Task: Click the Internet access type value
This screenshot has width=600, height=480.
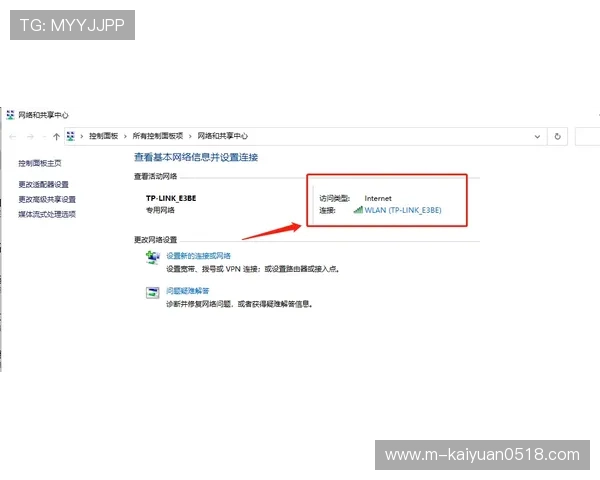Action: pyautogui.click(x=378, y=198)
